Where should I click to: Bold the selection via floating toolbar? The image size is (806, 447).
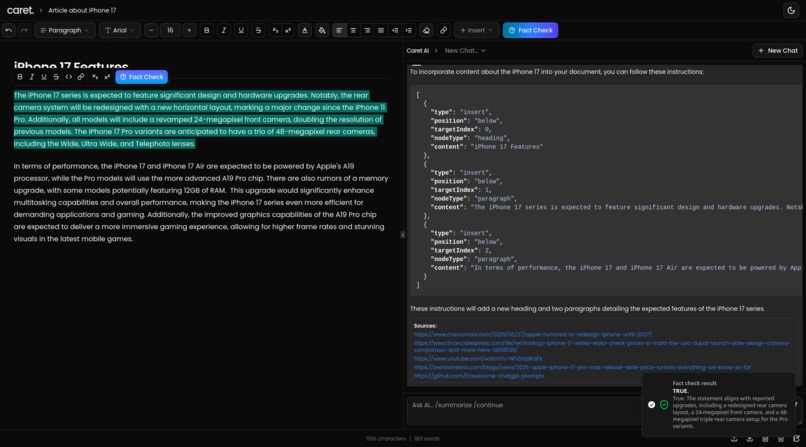pos(20,77)
